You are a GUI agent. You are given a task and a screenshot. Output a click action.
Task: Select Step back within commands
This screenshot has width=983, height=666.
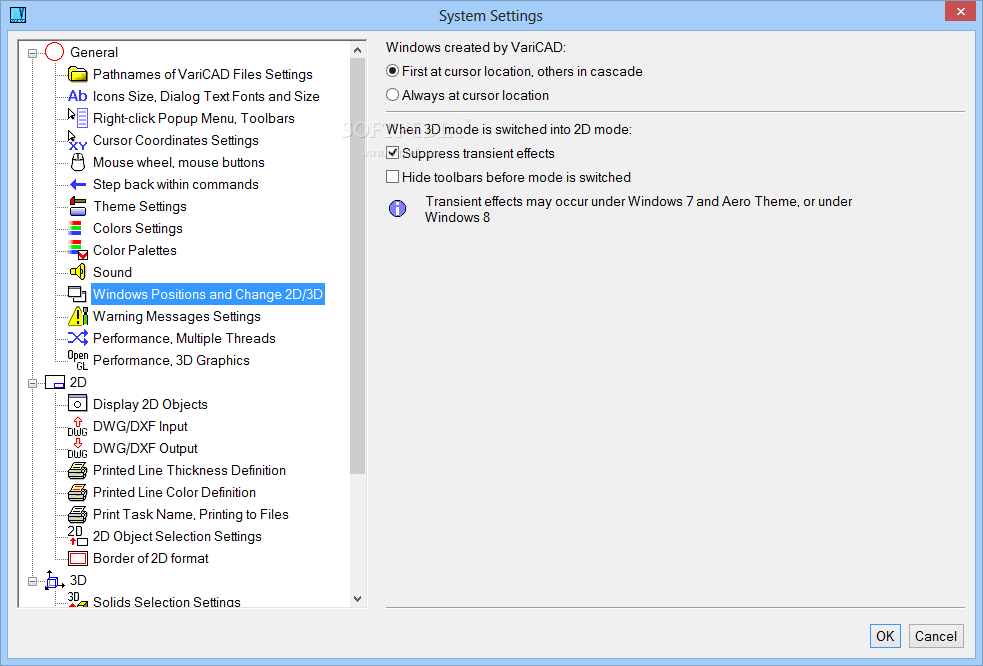[x=176, y=184]
